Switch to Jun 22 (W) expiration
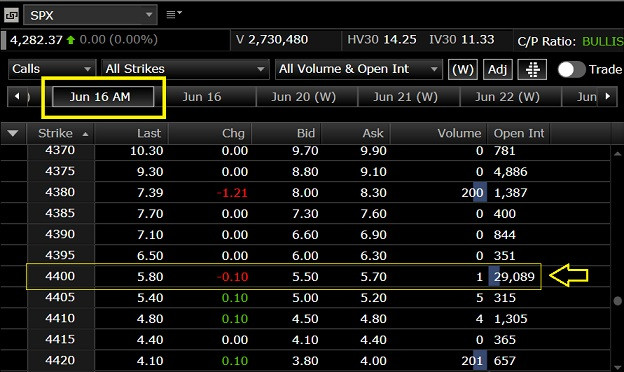624x372 pixels. 507,97
